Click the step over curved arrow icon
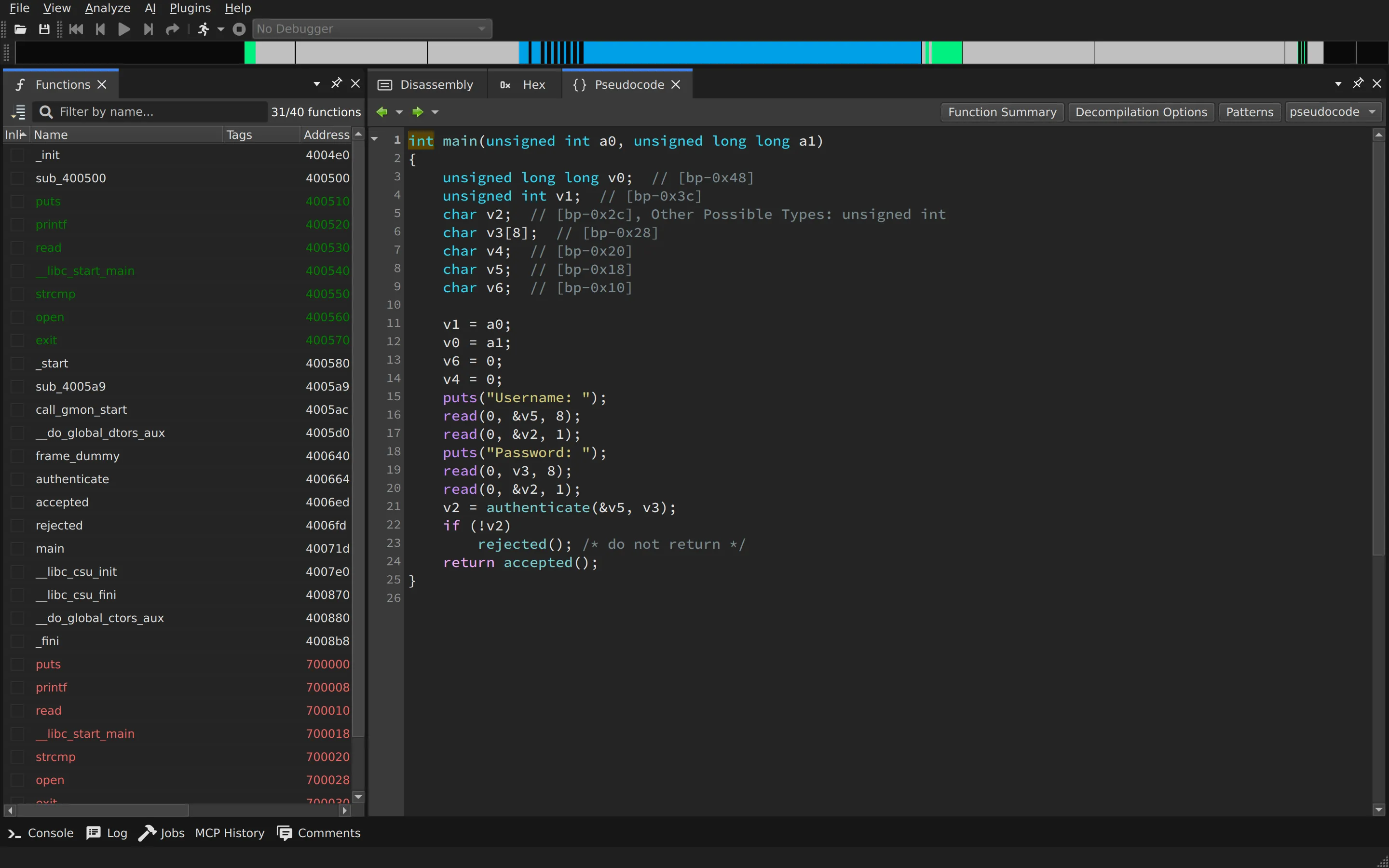 (x=172, y=29)
